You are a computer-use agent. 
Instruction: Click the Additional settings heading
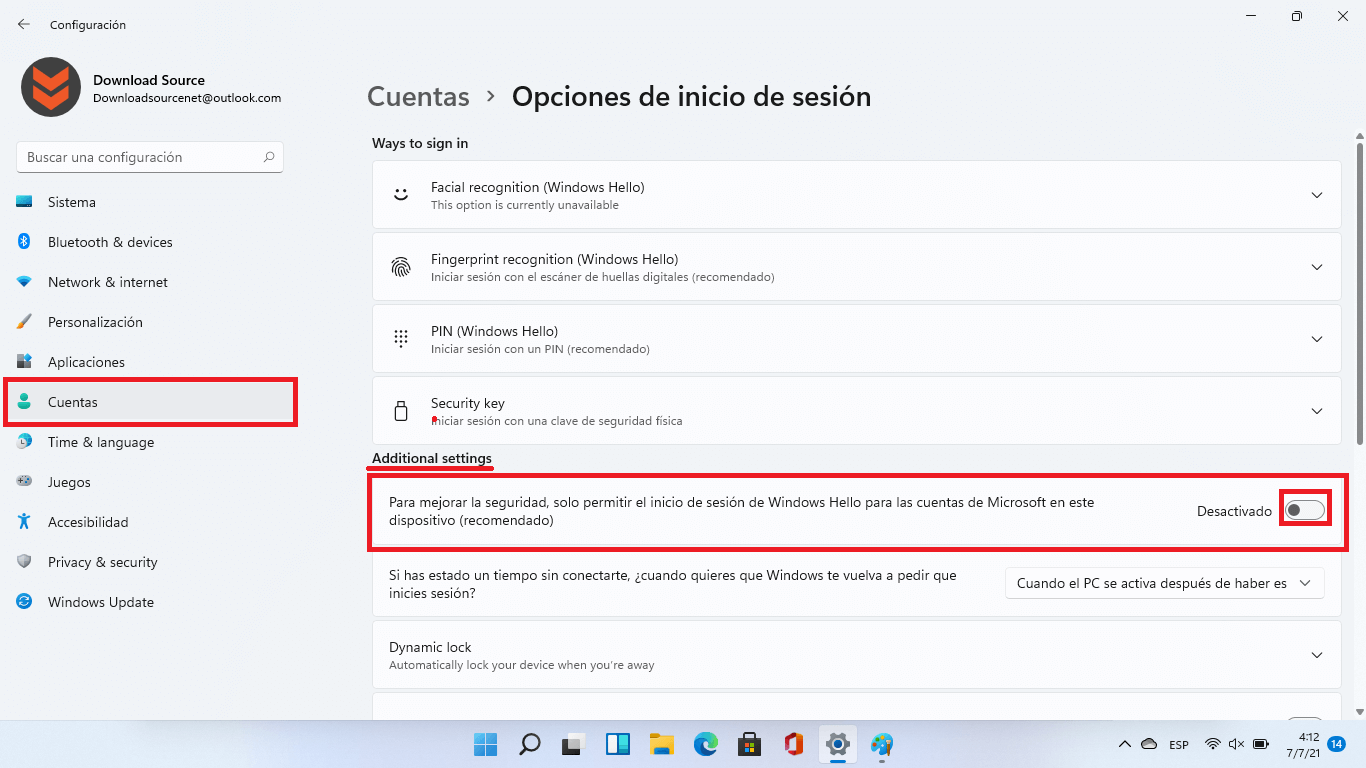[x=432, y=458]
